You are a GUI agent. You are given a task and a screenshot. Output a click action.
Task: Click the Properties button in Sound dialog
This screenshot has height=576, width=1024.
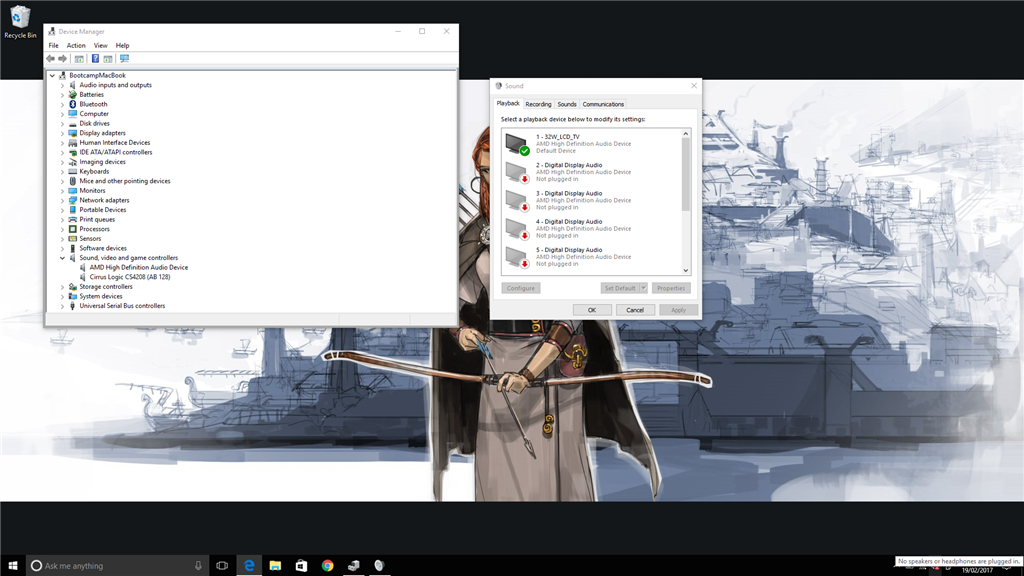pos(671,288)
